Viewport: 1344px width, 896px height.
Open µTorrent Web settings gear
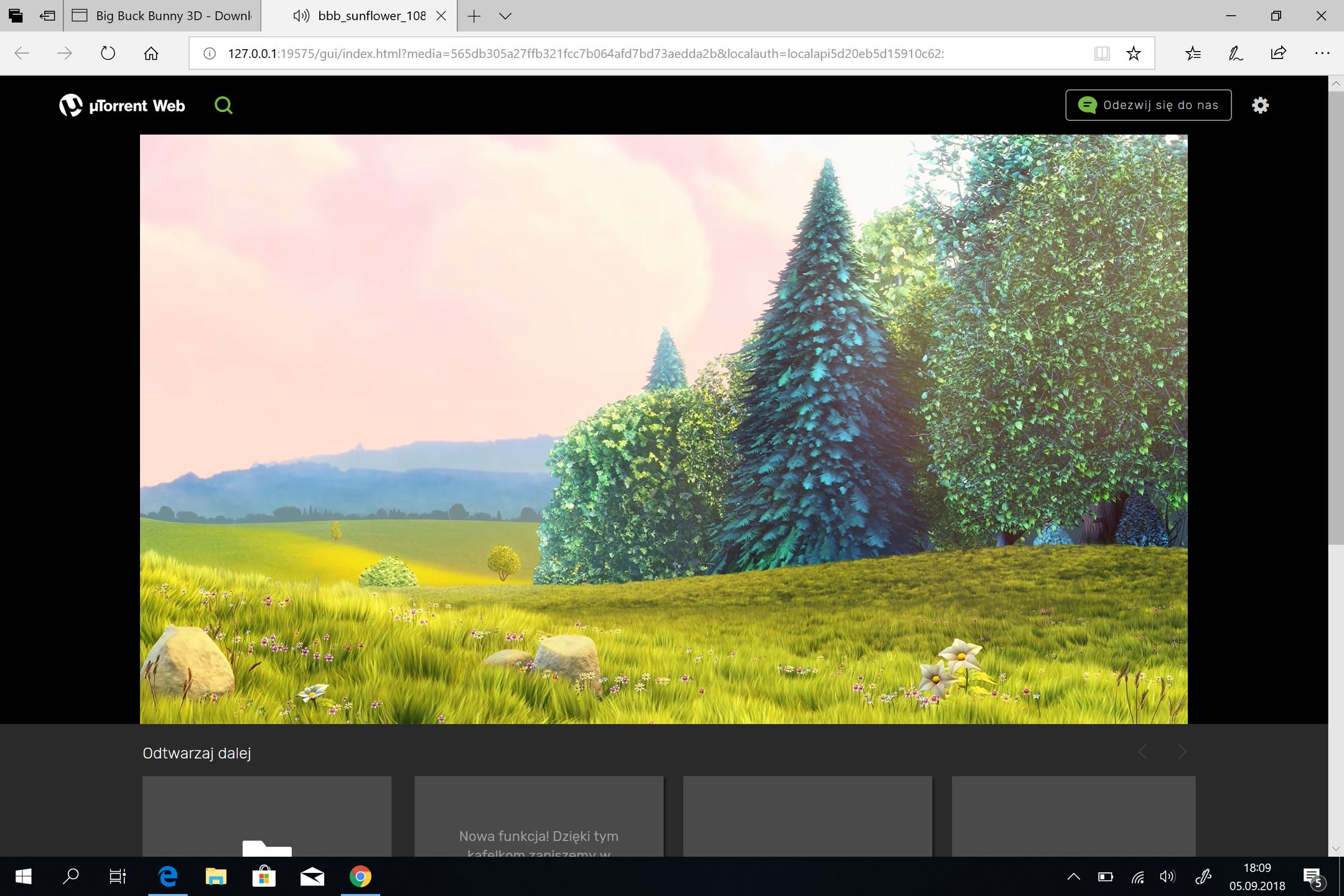tap(1260, 105)
